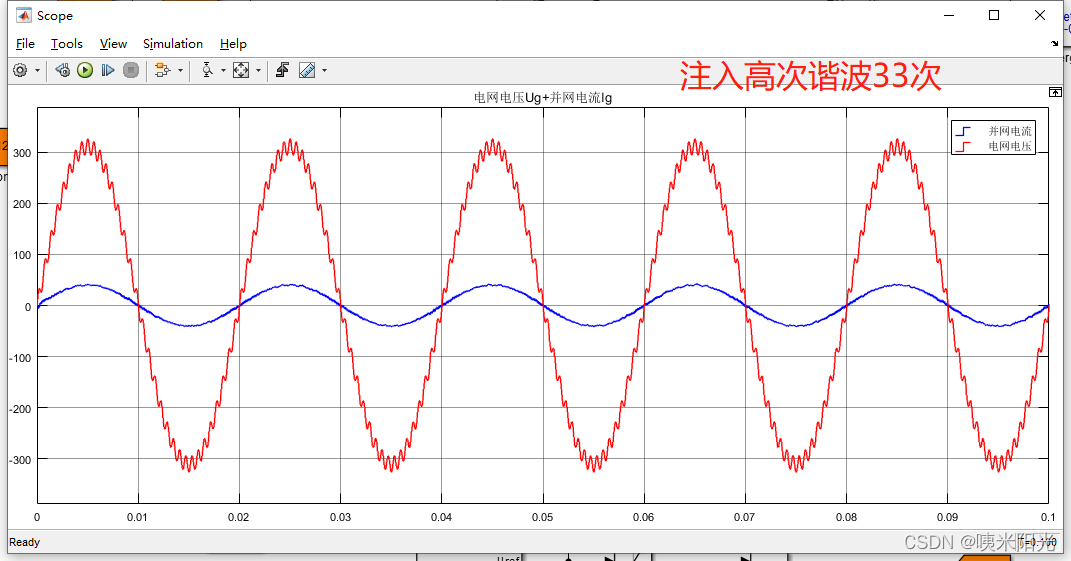The width and height of the screenshot is (1071, 561).
Task: Click the grayed Stop simulation button
Action: click(x=131, y=70)
